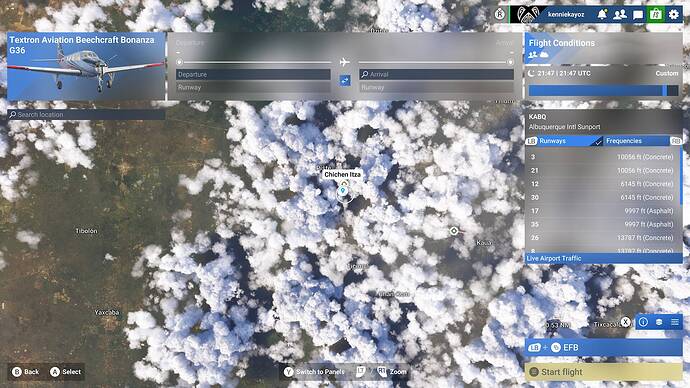The width and height of the screenshot is (690, 388).
Task: Select runway 21 row
Action: [x=602, y=170]
